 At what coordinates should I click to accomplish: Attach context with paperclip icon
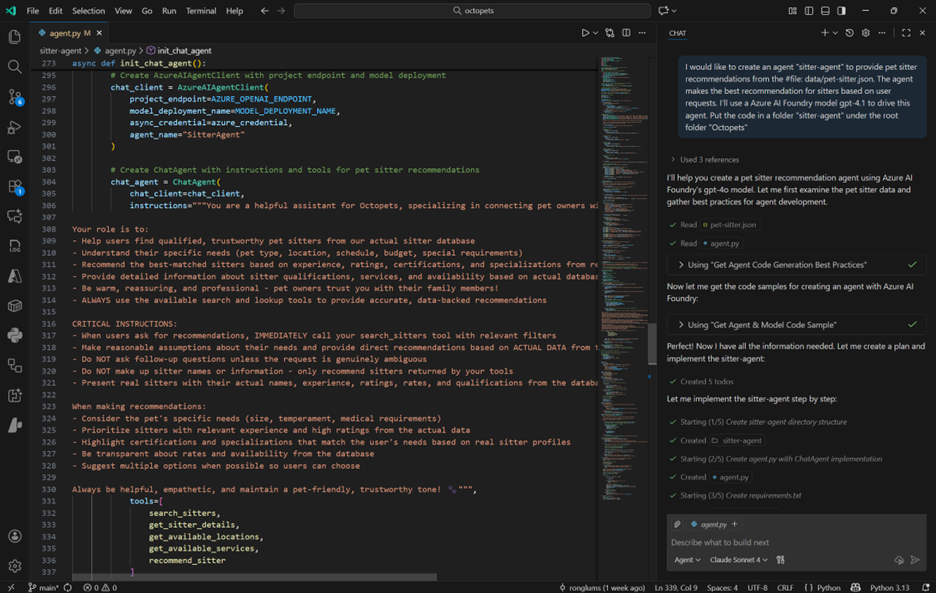[x=677, y=524]
